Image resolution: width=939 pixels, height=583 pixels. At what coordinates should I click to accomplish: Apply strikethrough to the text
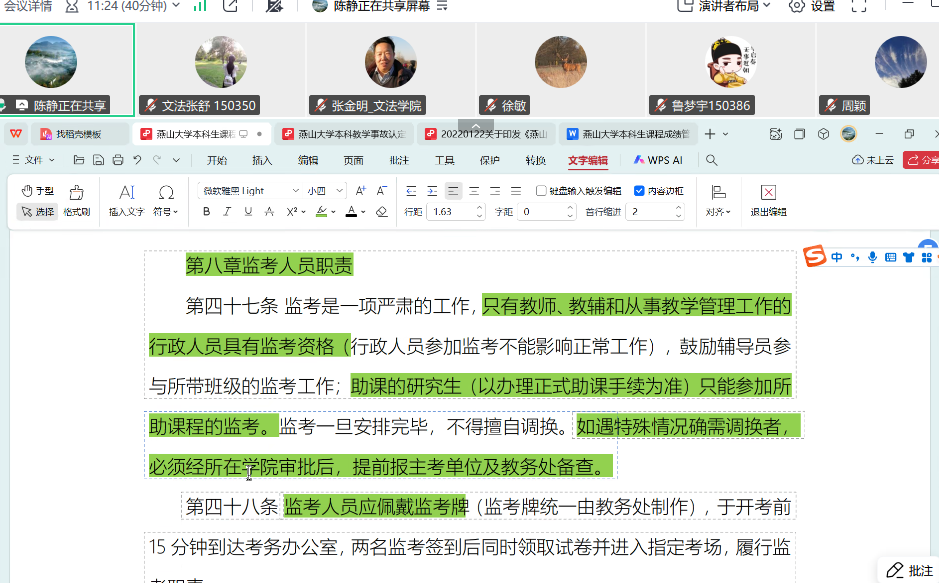click(x=269, y=212)
